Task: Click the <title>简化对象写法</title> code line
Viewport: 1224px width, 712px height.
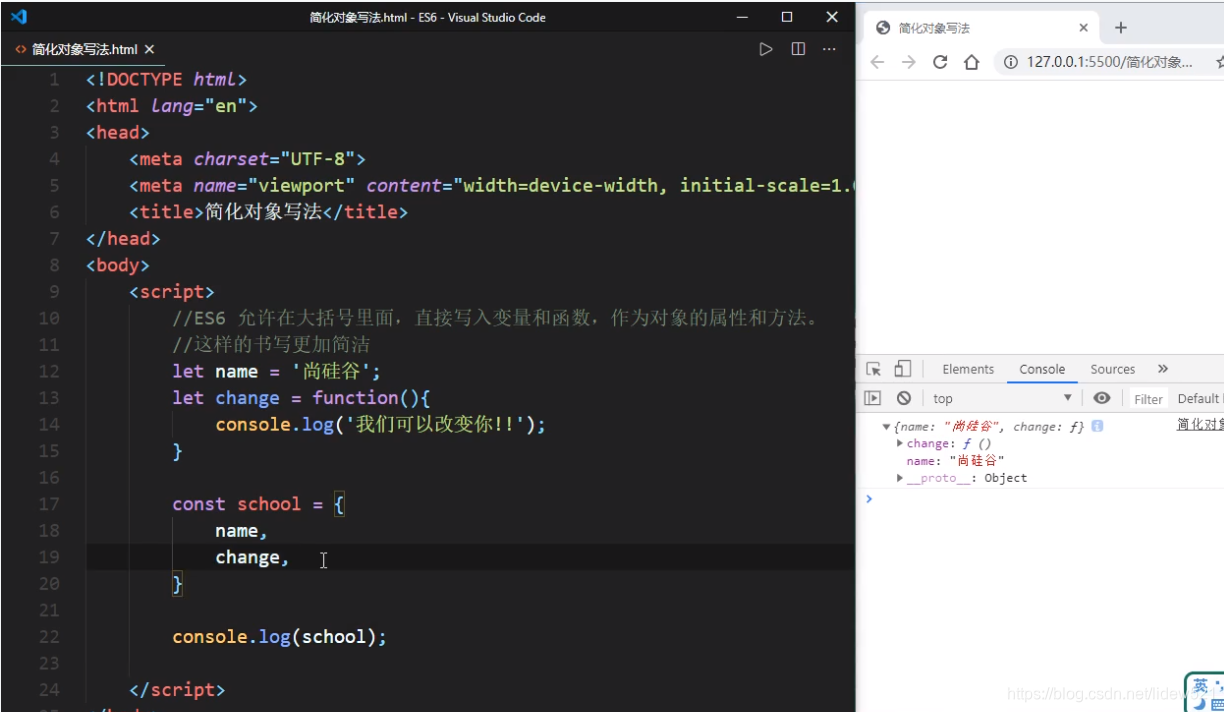Action: coord(269,212)
